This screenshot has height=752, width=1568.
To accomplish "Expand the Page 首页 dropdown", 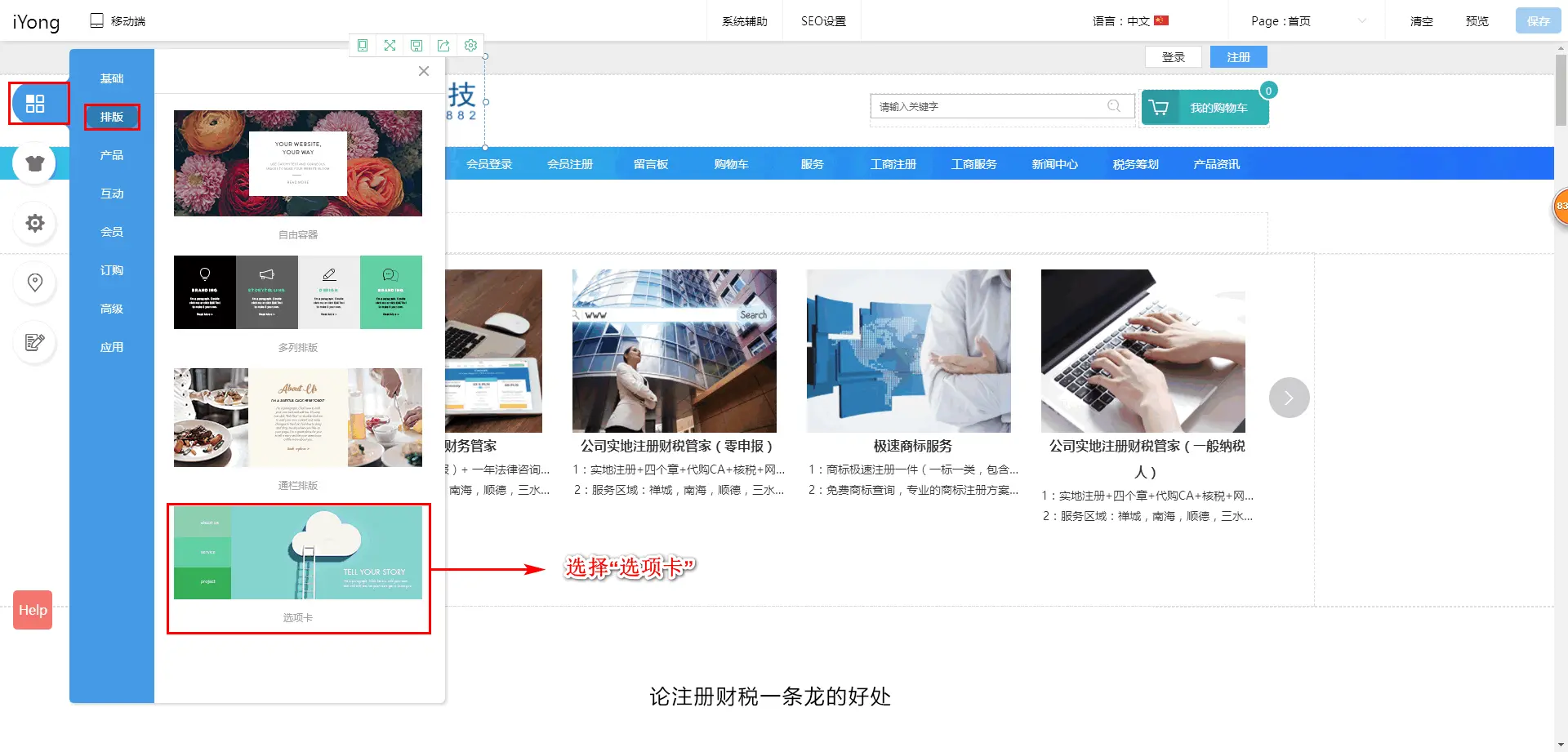I will pos(1308,21).
